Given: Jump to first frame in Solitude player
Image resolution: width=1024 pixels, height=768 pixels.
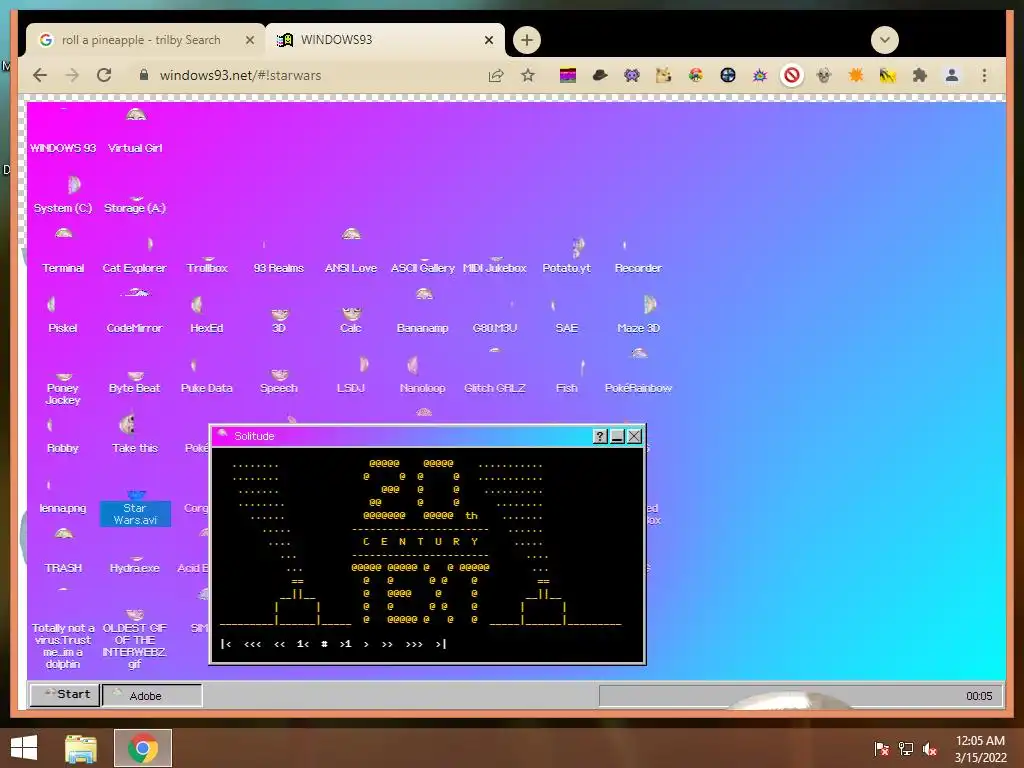Looking at the screenshot, I should pos(226,644).
